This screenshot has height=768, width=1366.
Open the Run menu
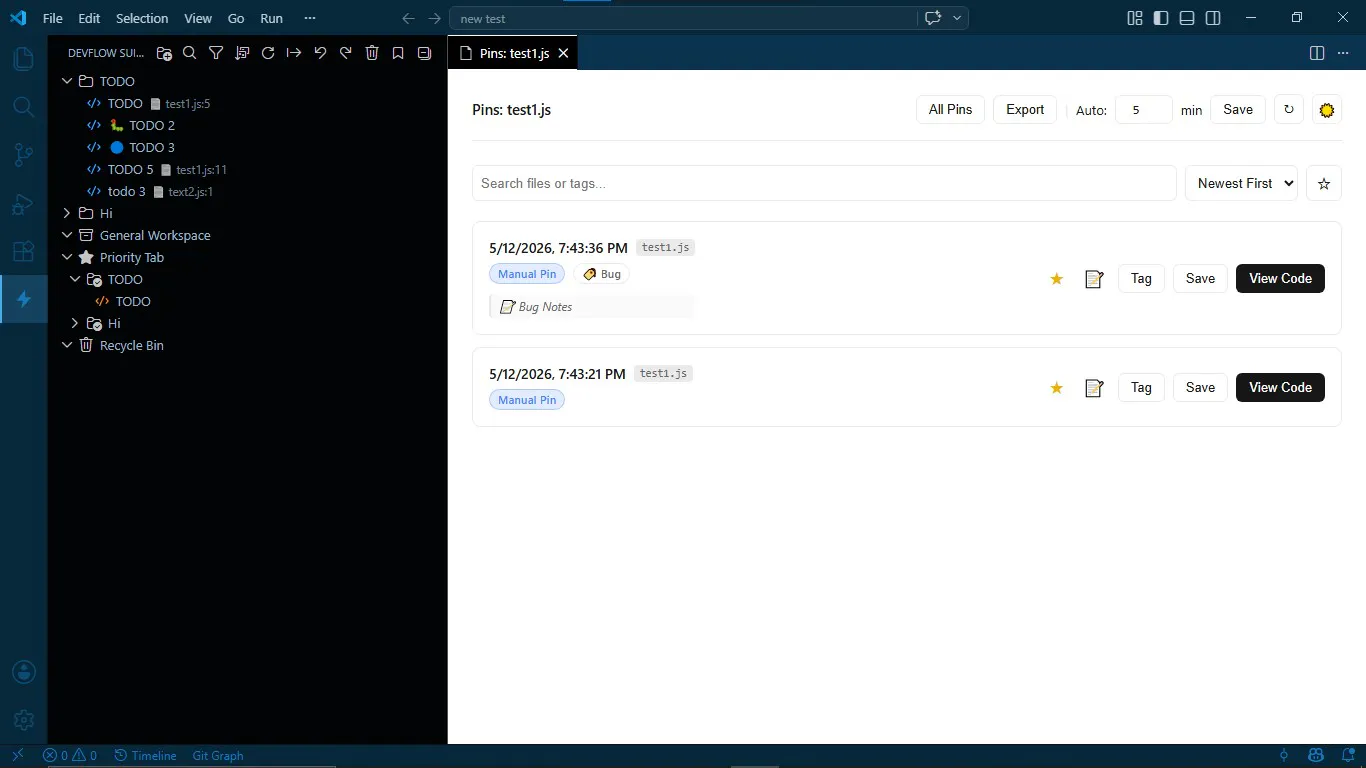click(x=271, y=18)
